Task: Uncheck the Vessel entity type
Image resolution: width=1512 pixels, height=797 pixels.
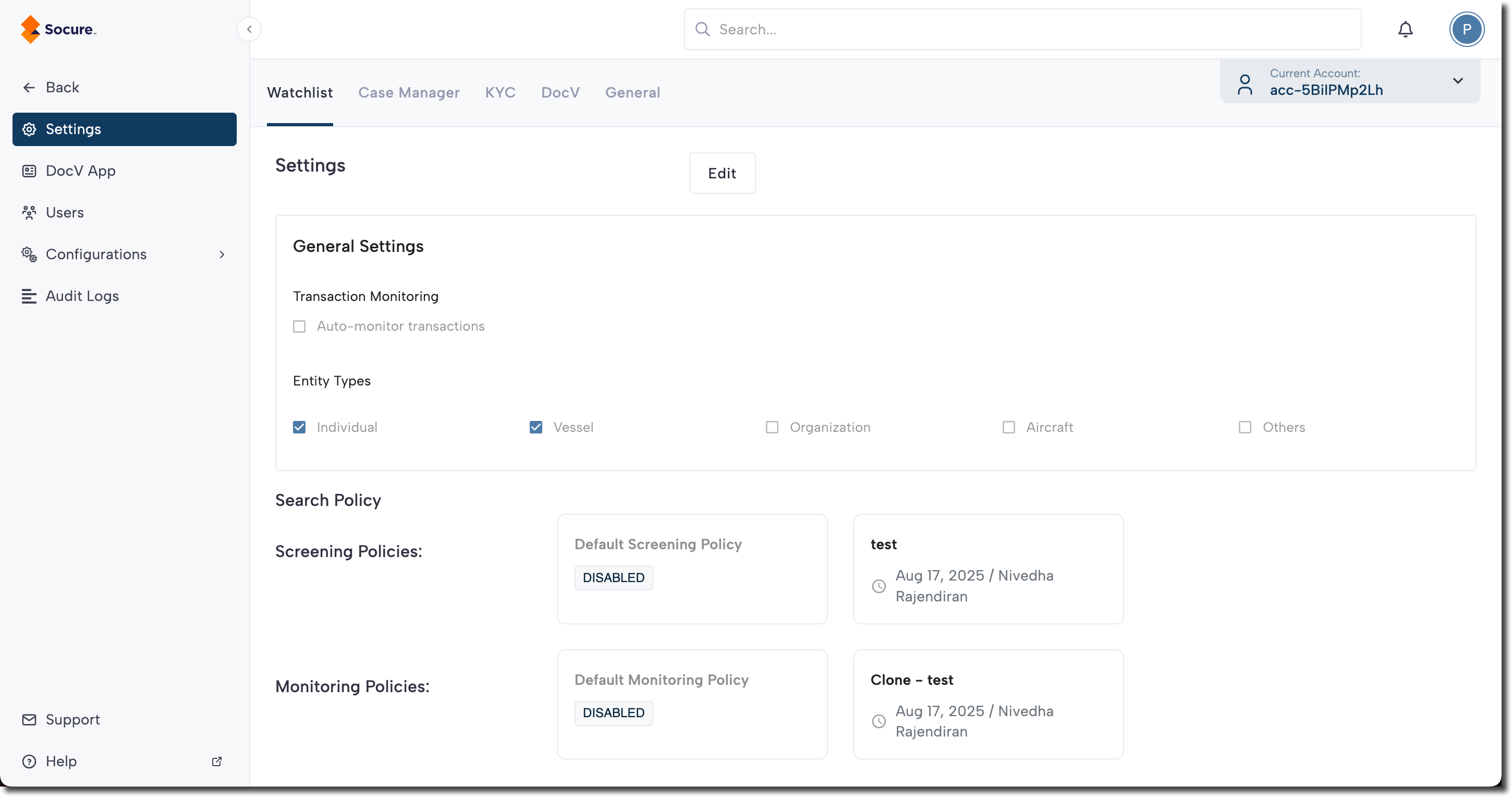Action: pyautogui.click(x=536, y=427)
